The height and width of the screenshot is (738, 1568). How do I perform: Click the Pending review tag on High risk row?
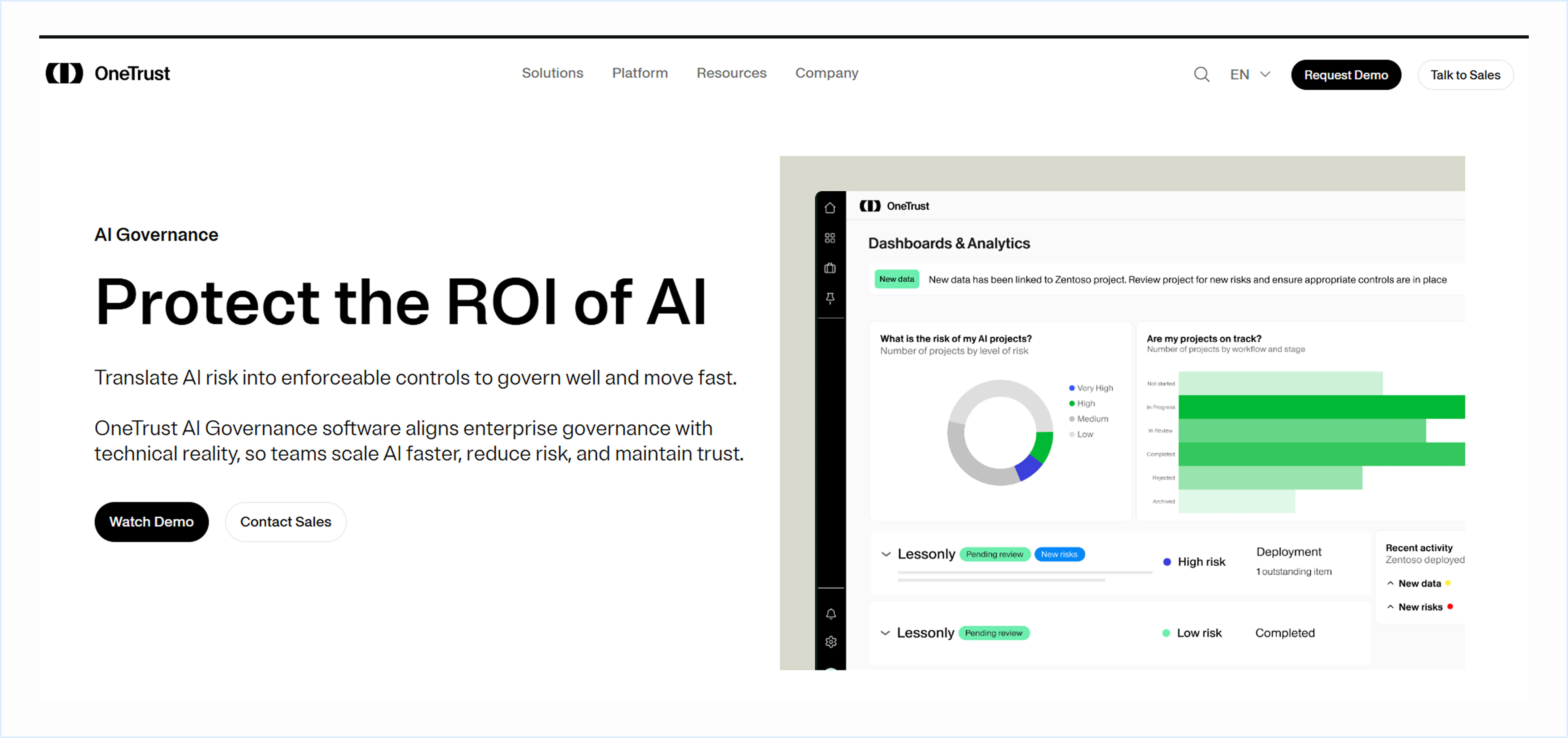[x=995, y=554]
